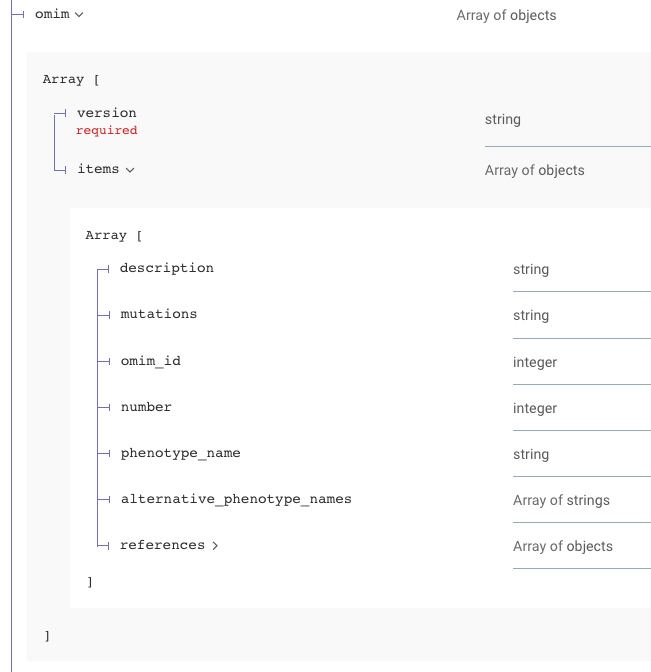The height and width of the screenshot is (672, 651).
Task: Click the inner 'Array [' header text
Action: 114,236
